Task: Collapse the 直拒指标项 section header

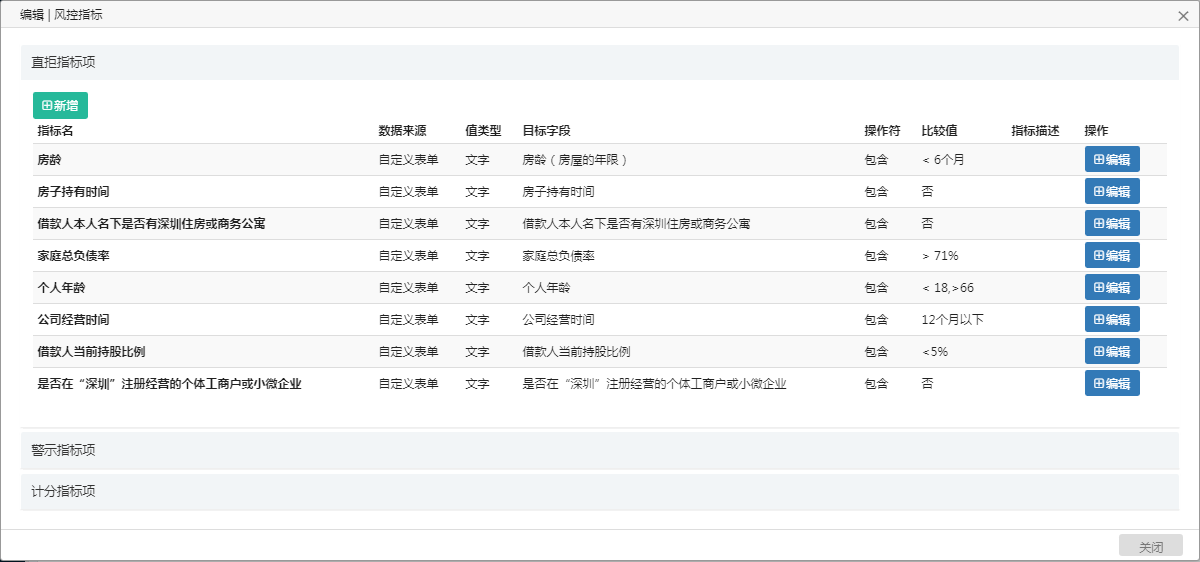Action: pyautogui.click(x=64, y=62)
